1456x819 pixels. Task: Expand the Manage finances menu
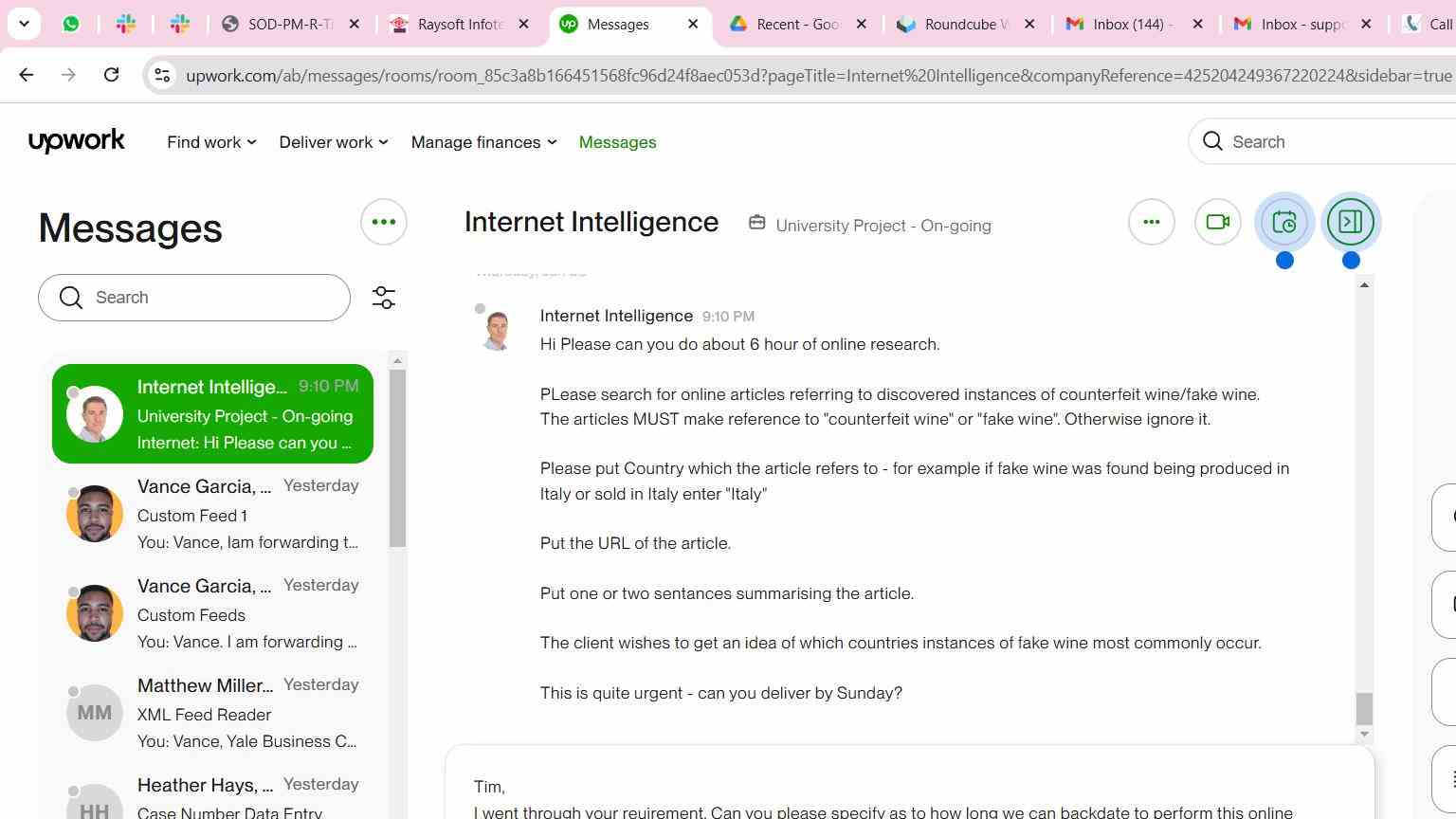point(483,142)
